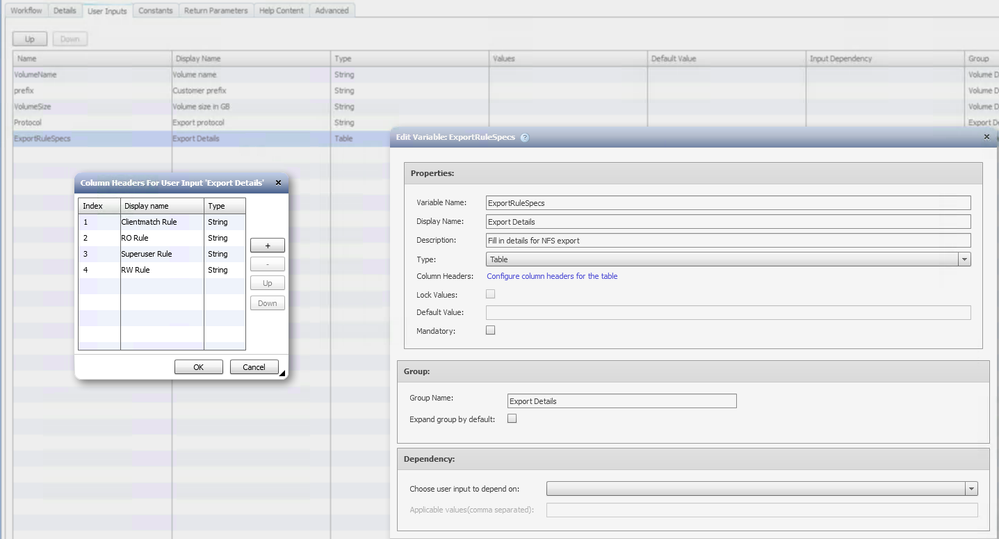Click the Up button above the inputs table
Viewport: 999px width, 539px height.
[29, 39]
